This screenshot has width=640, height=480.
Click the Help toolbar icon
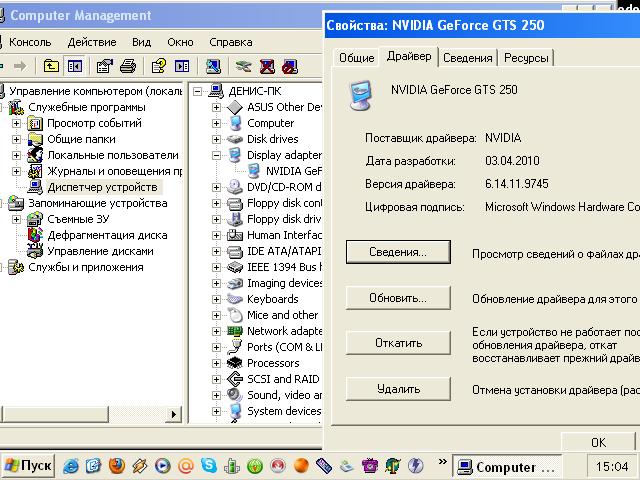tap(159, 67)
